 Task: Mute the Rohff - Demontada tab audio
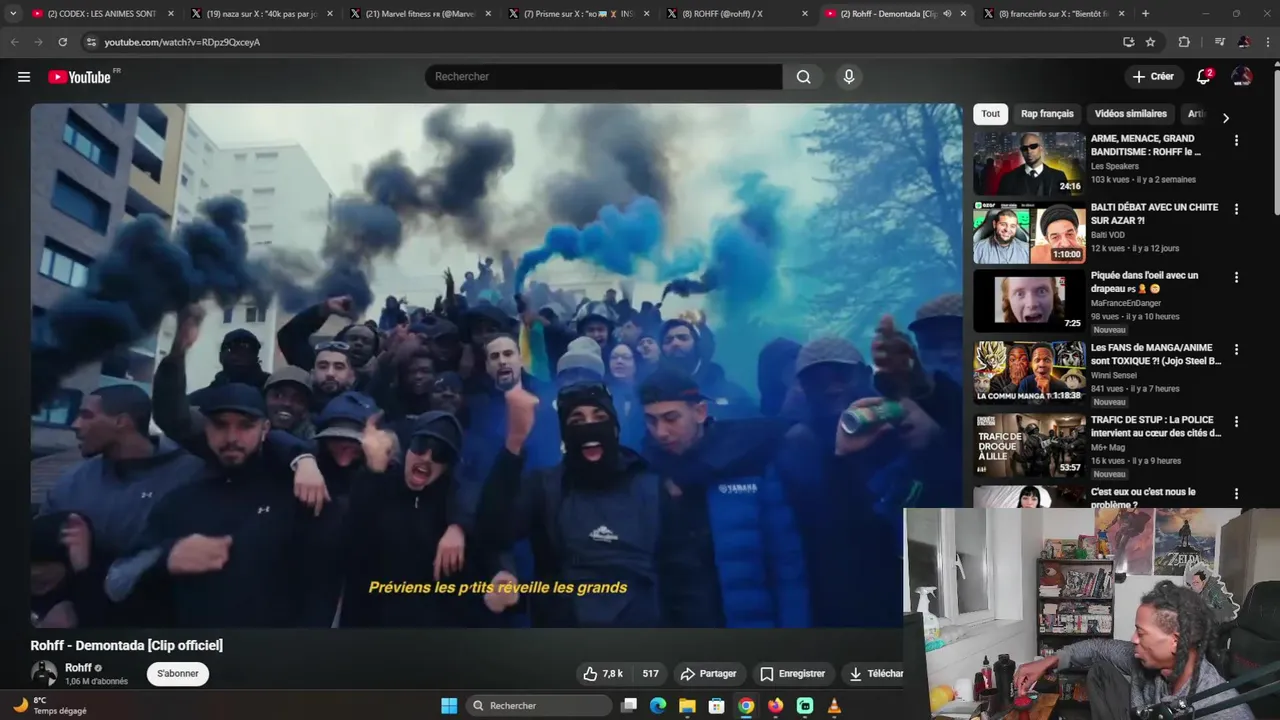(x=946, y=14)
